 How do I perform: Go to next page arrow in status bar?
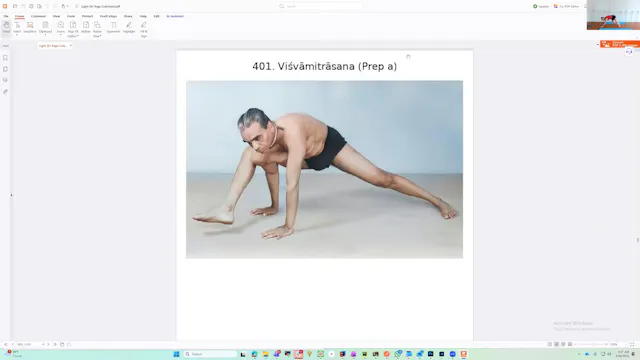coord(48,344)
